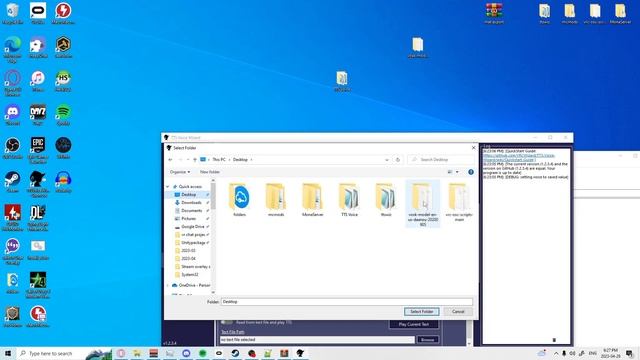Select Google Drive in the navigation pane
Image resolution: width=640 pixels, height=360 pixels.
[193, 227]
